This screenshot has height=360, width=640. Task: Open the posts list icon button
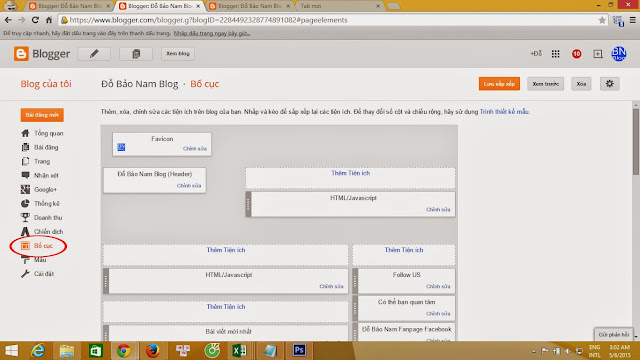136,53
